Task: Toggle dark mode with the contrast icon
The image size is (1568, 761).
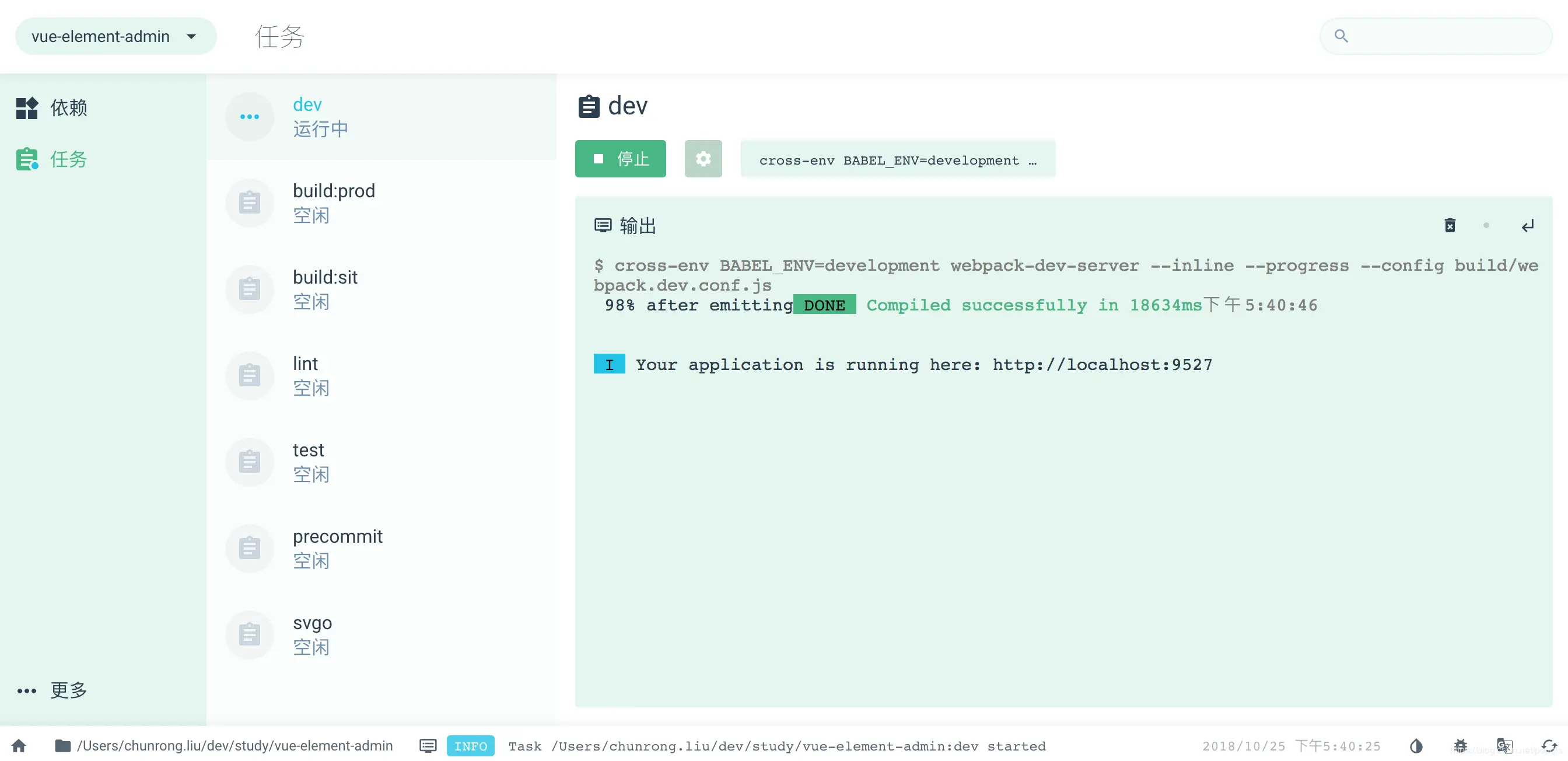Action: coord(1416,745)
